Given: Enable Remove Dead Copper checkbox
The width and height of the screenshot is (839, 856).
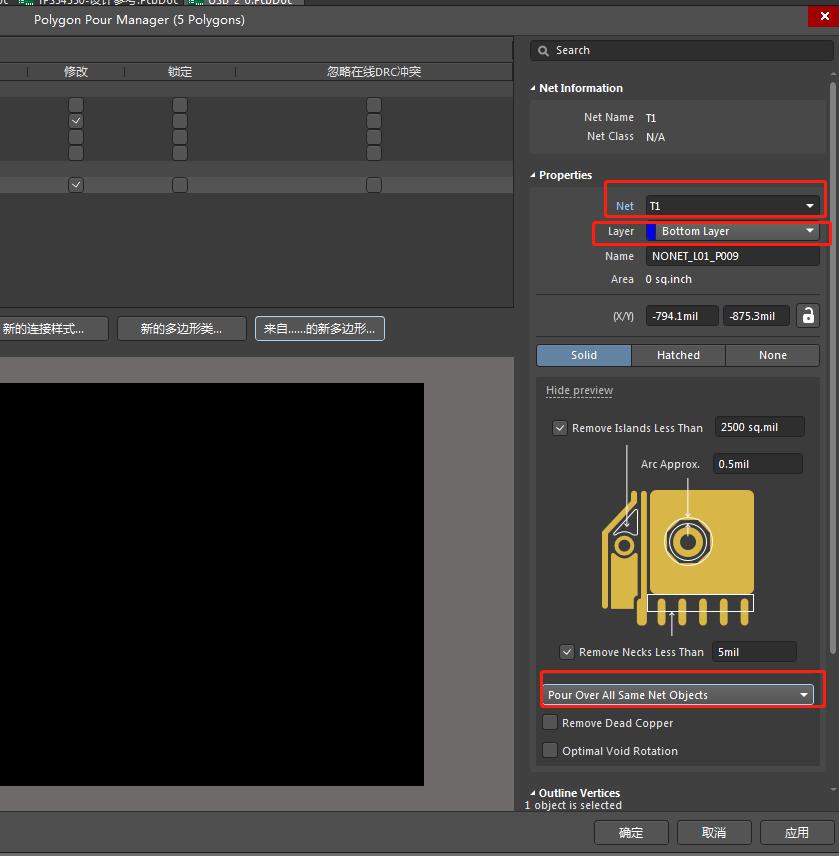Looking at the screenshot, I should click(550, 723).
